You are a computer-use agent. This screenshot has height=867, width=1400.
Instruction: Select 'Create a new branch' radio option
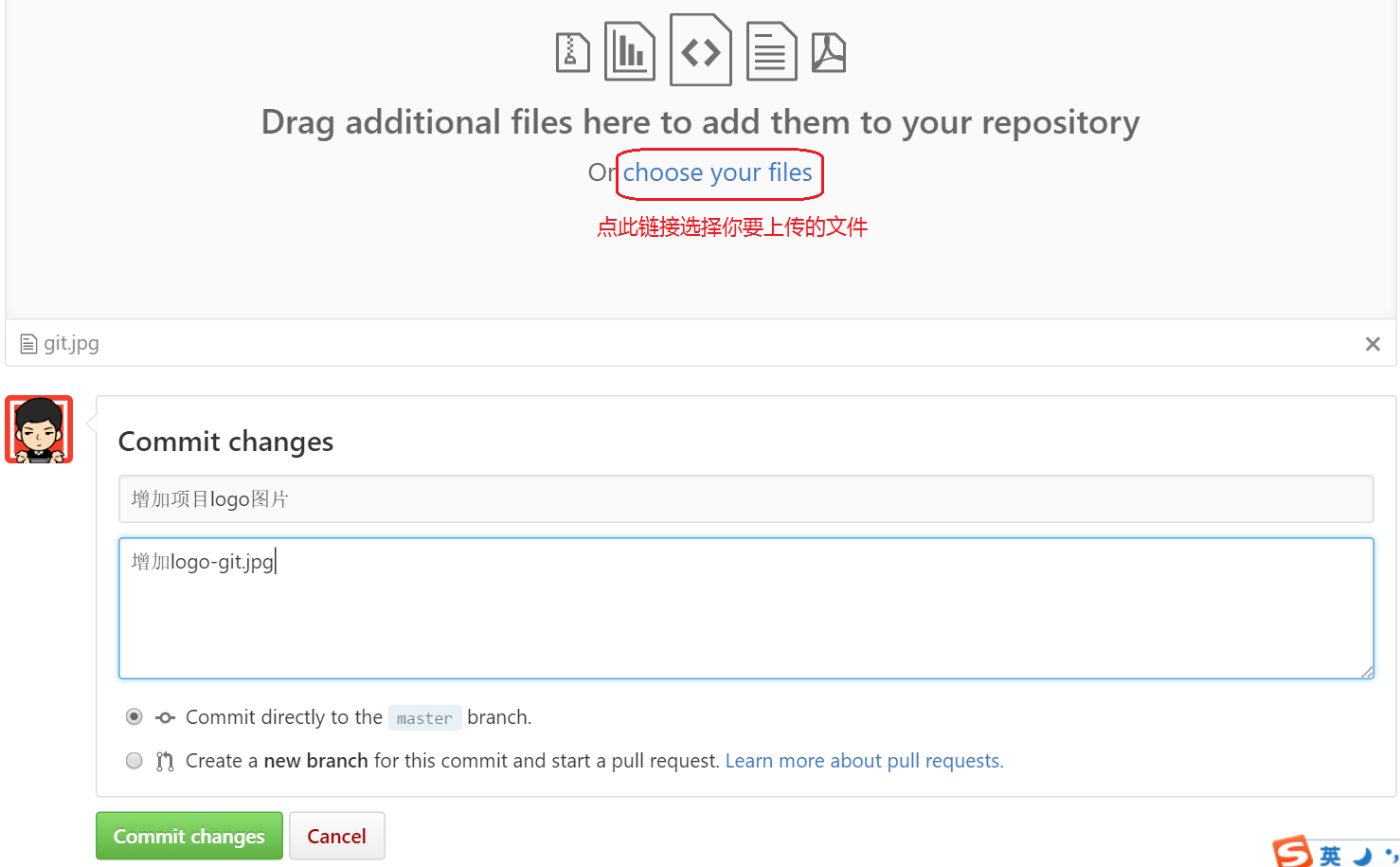[x=135, y=761]
